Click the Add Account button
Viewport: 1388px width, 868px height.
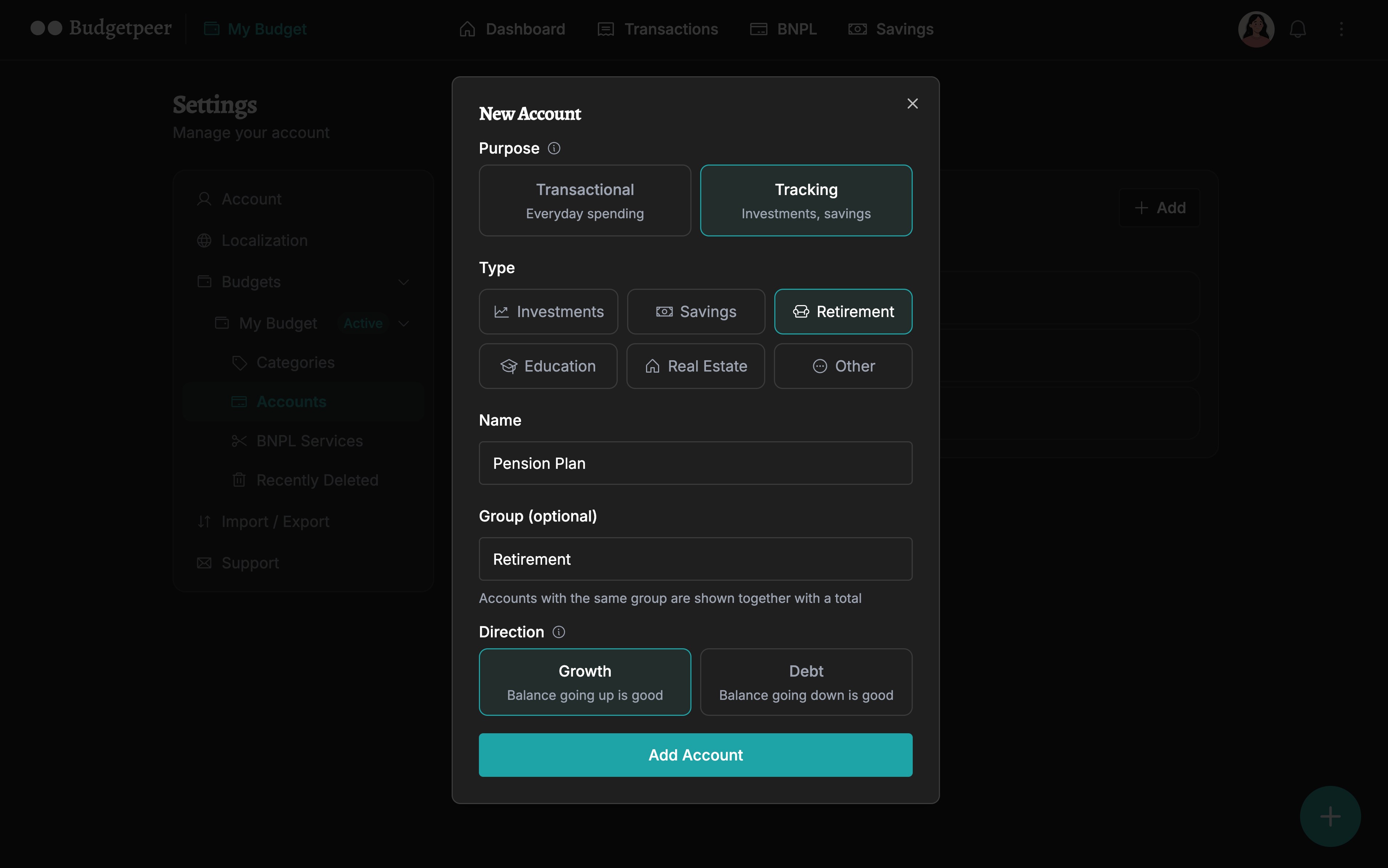coord(695,755)
